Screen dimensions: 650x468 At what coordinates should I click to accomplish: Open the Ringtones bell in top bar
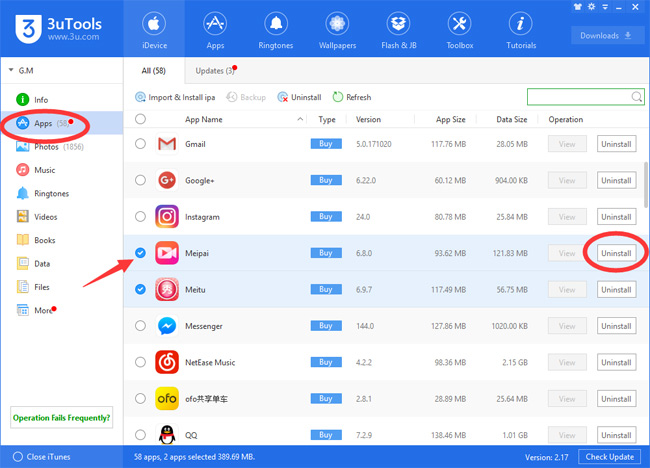276,30
